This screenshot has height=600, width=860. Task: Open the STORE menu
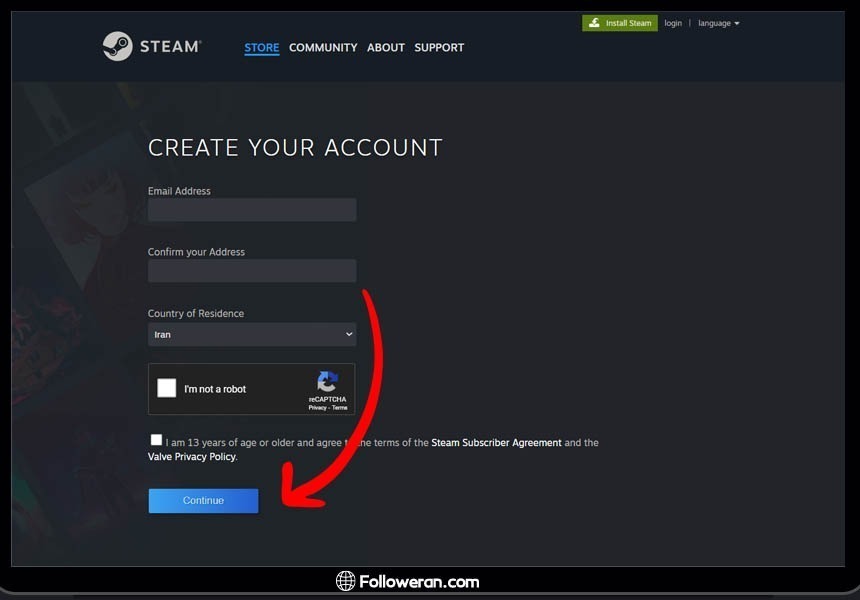point(262,47)
